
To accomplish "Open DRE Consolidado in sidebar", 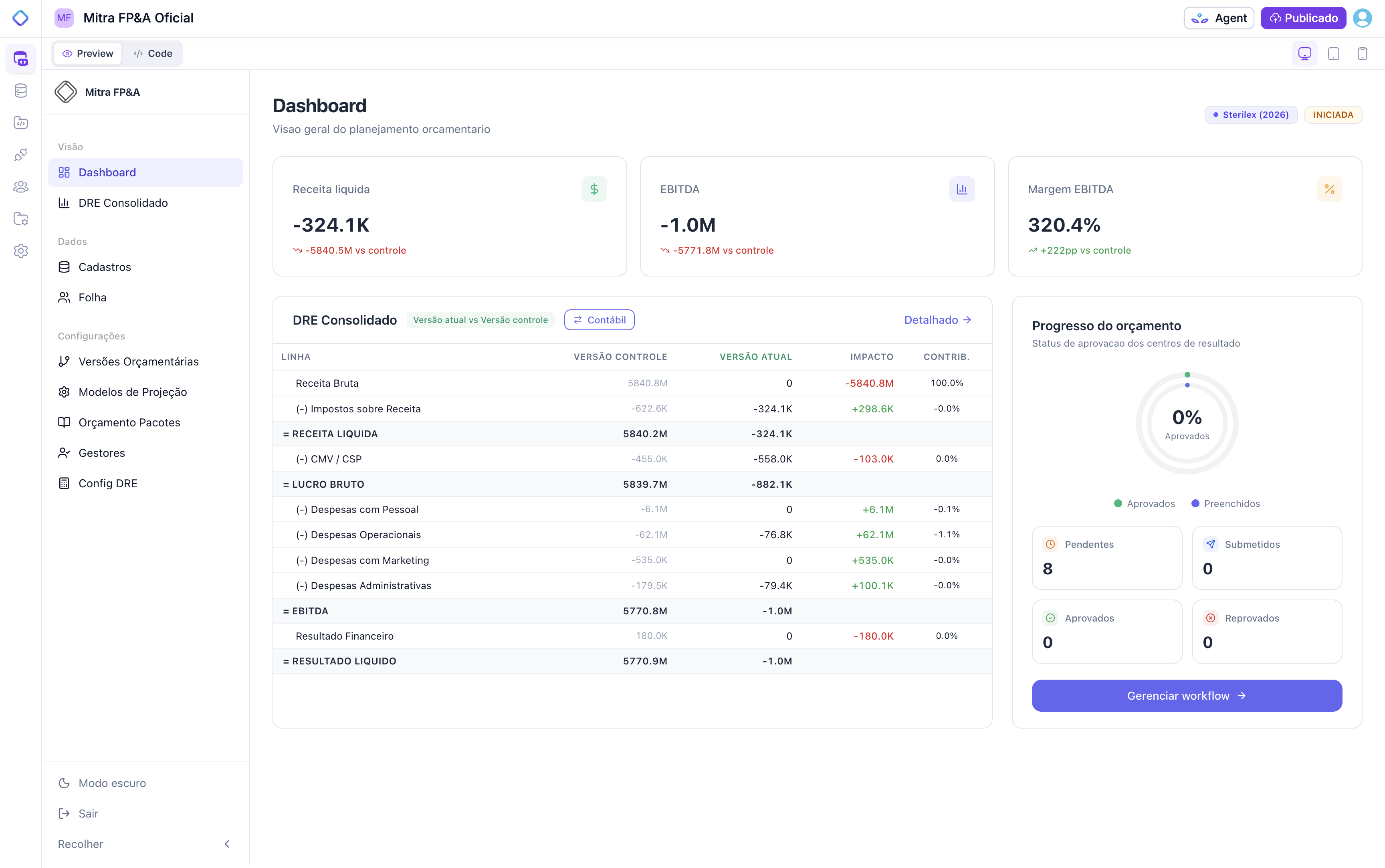I will point(123,203).
